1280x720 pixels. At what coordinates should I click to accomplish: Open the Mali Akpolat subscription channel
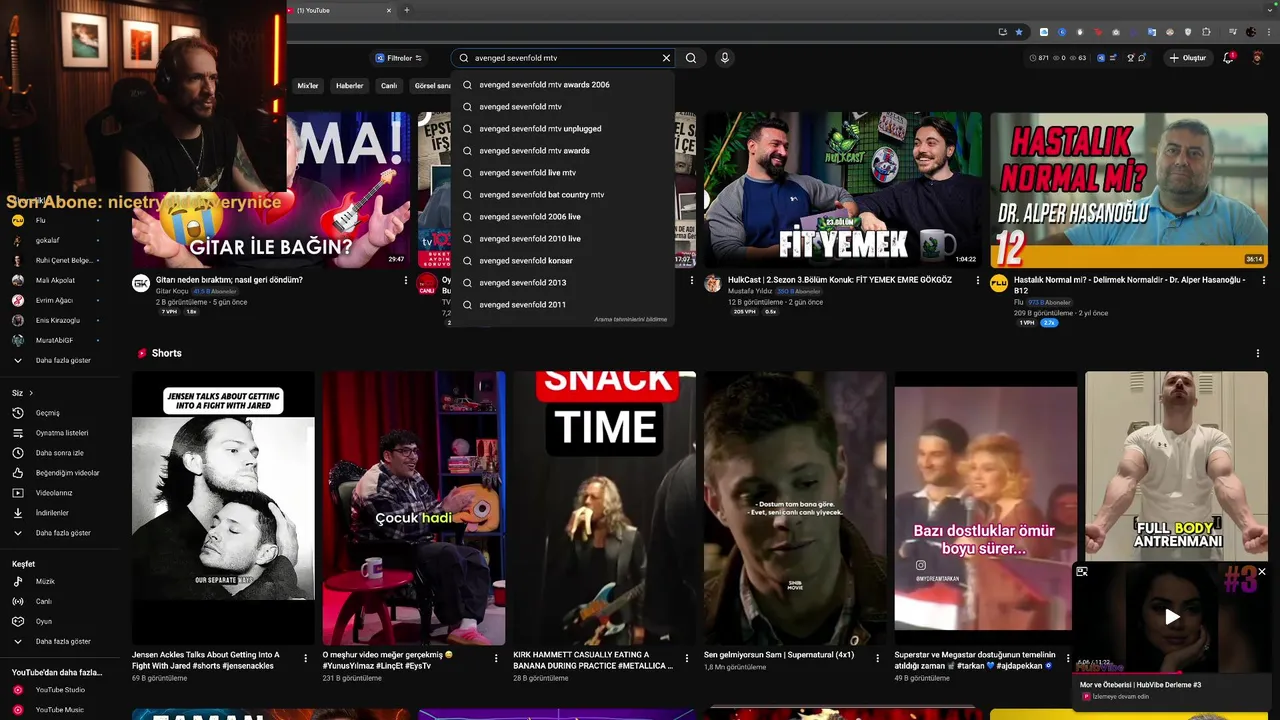[x=60, y=280]
